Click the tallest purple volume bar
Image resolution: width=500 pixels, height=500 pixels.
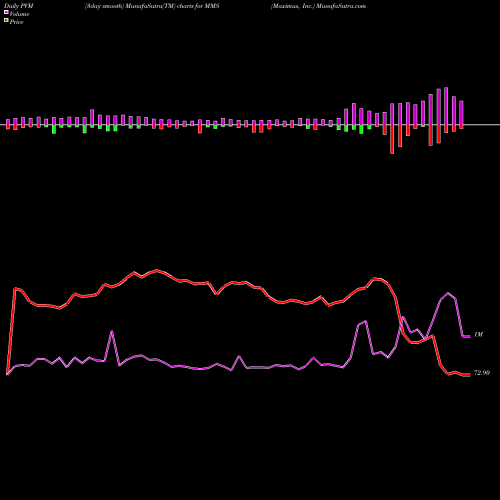[x=446, y=106]
